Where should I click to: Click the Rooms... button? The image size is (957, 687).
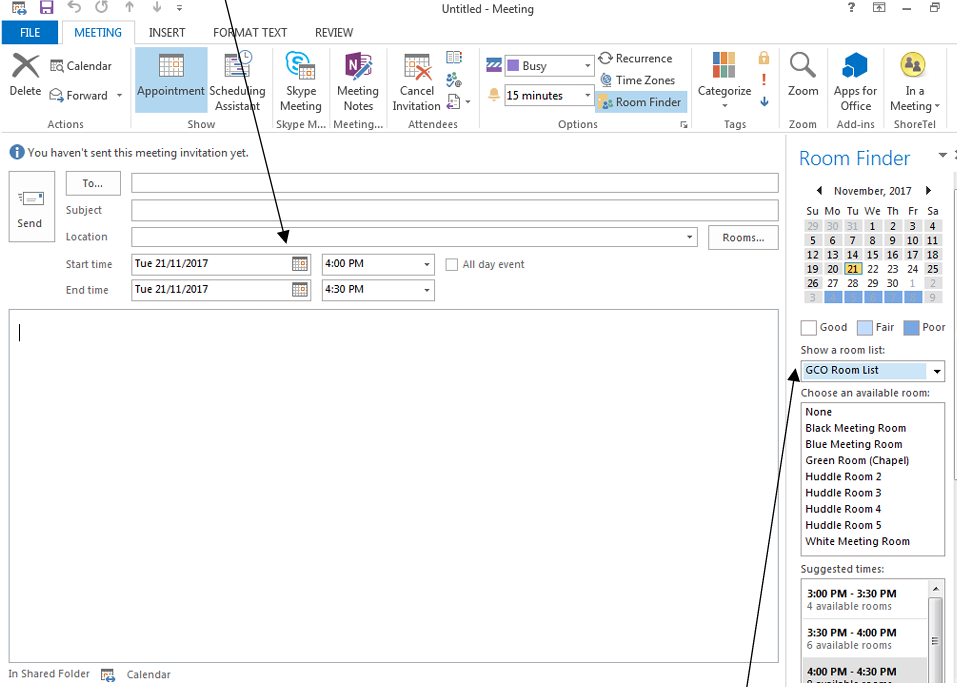tap(743, 238)
